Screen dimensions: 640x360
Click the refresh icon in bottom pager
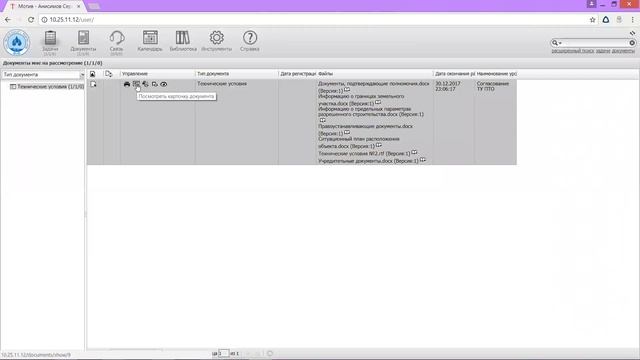[270, 353]
